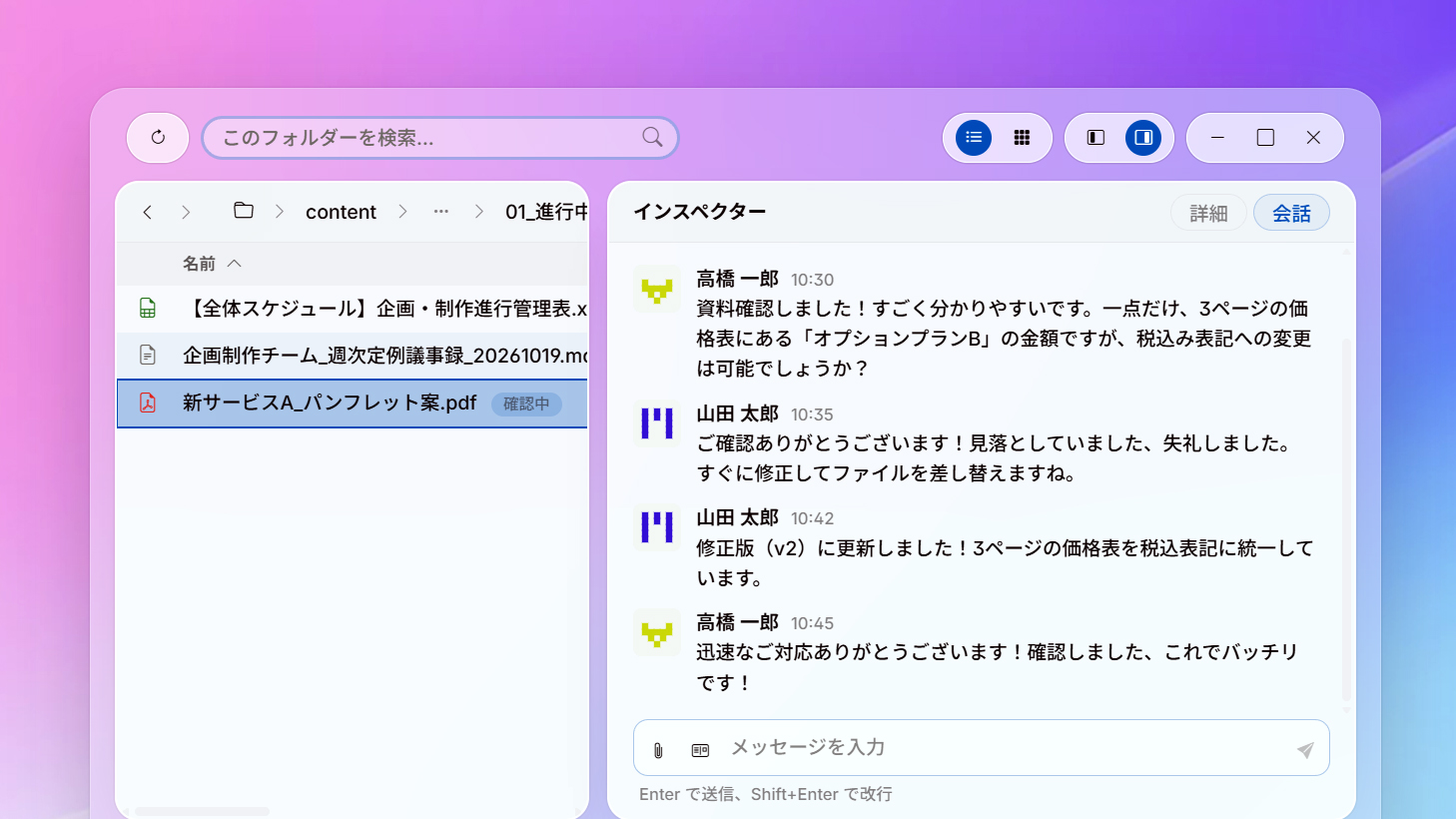1456x819 pixels.
Task: Click 山田 太郎 avatar at 10:35
Action: tap(657, 424)
